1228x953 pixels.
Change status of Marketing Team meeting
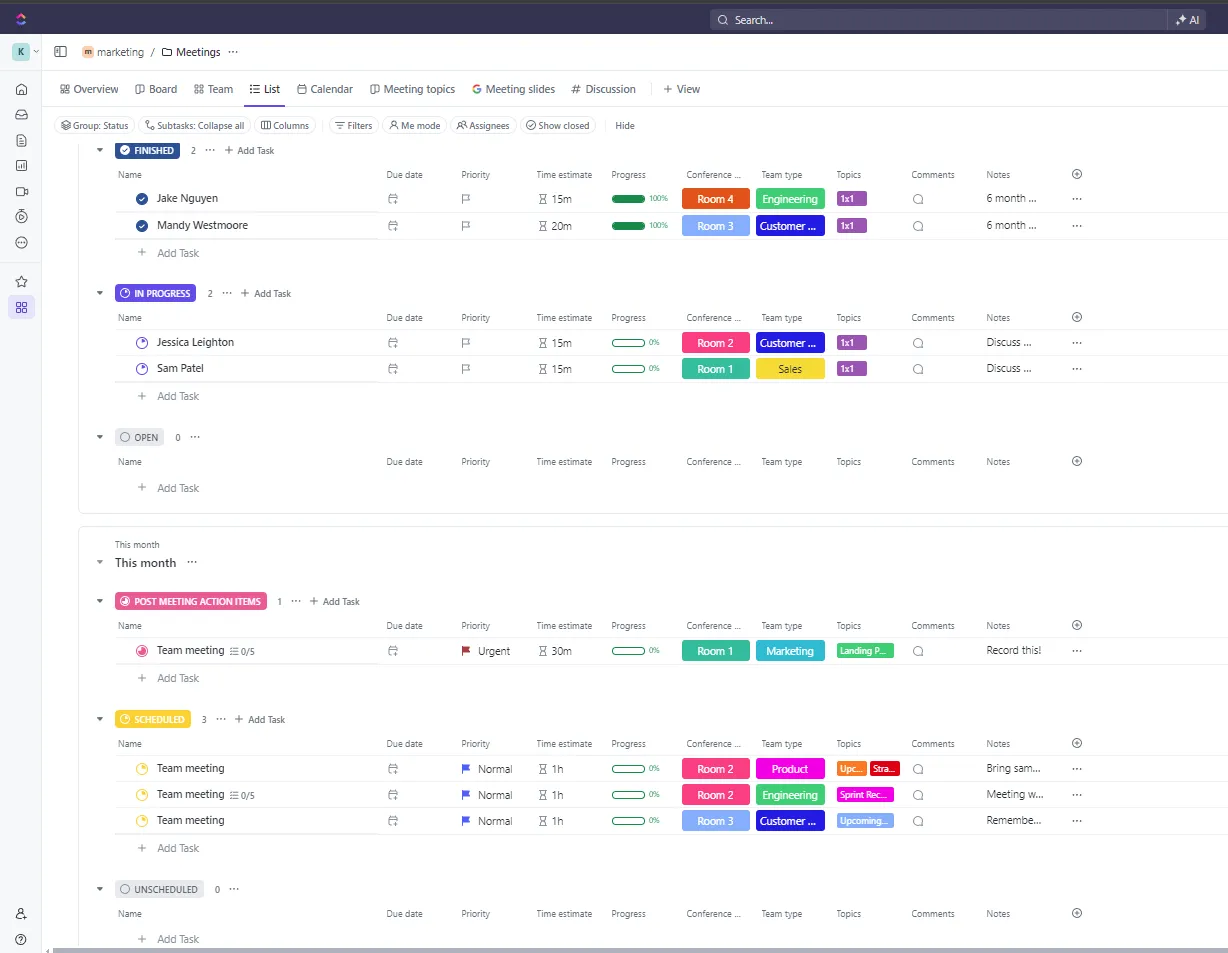click(142, 651)
